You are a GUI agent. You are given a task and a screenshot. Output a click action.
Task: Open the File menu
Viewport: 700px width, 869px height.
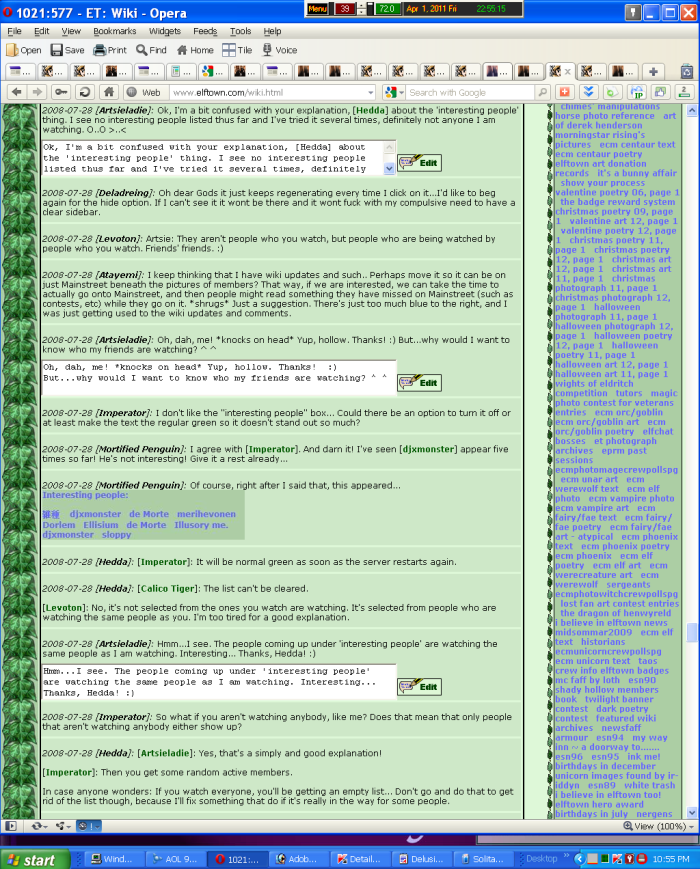tap(14, 31)
